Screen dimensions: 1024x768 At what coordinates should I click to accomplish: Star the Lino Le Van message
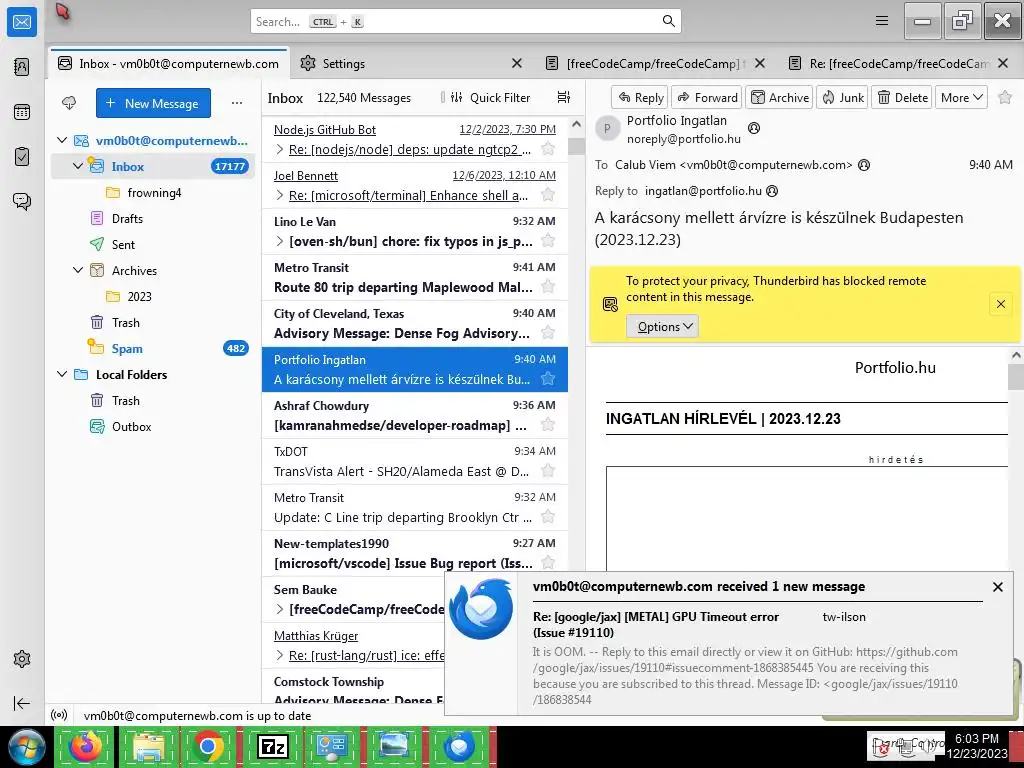pos(548,240)
